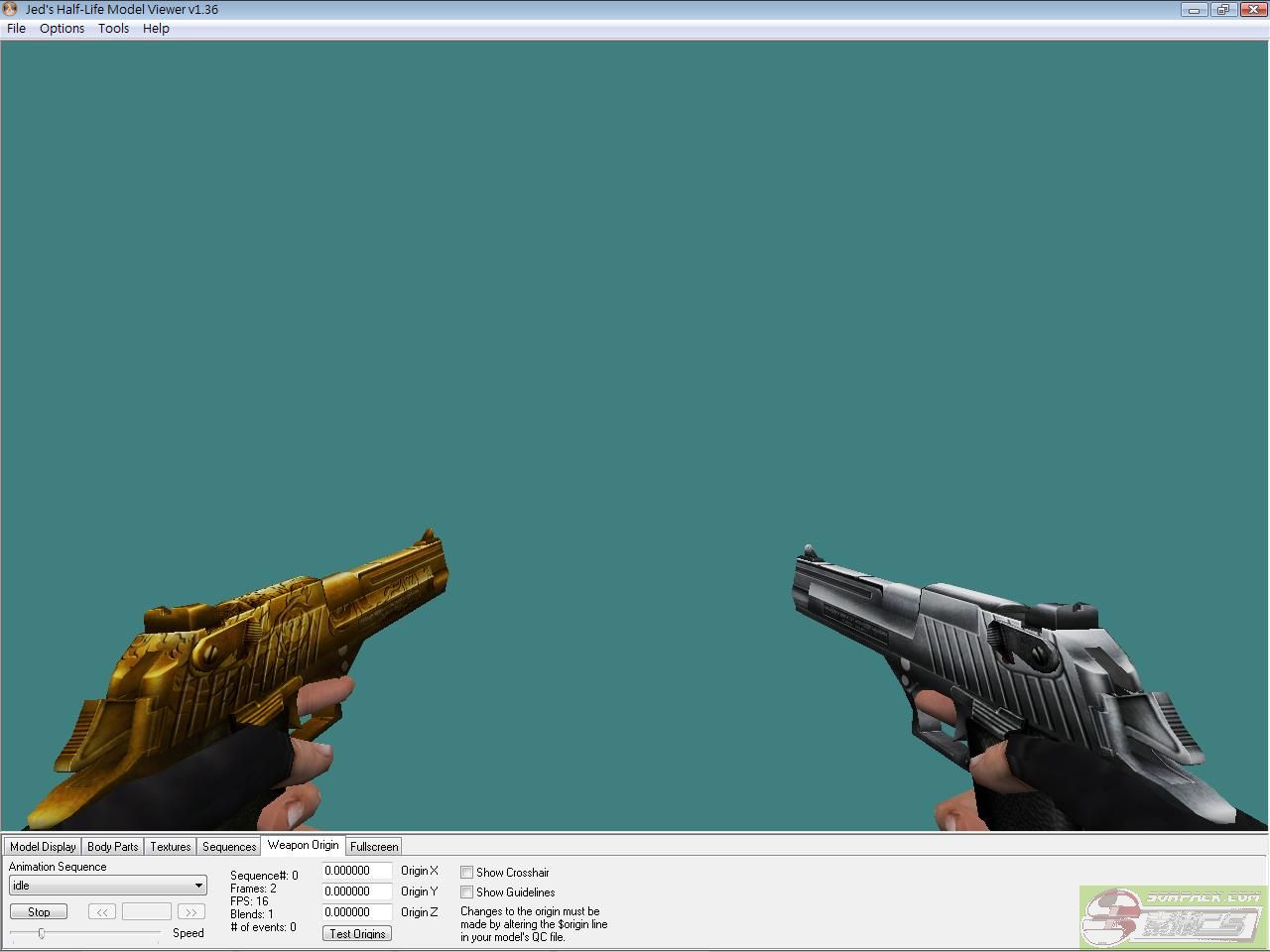
Task: Expand the Animation Sequence dropdown
Action: click(198, 886)
